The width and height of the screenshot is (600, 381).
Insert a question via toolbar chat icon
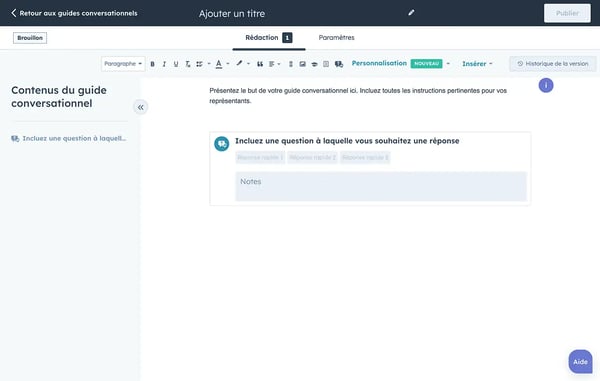pos(339,64)
